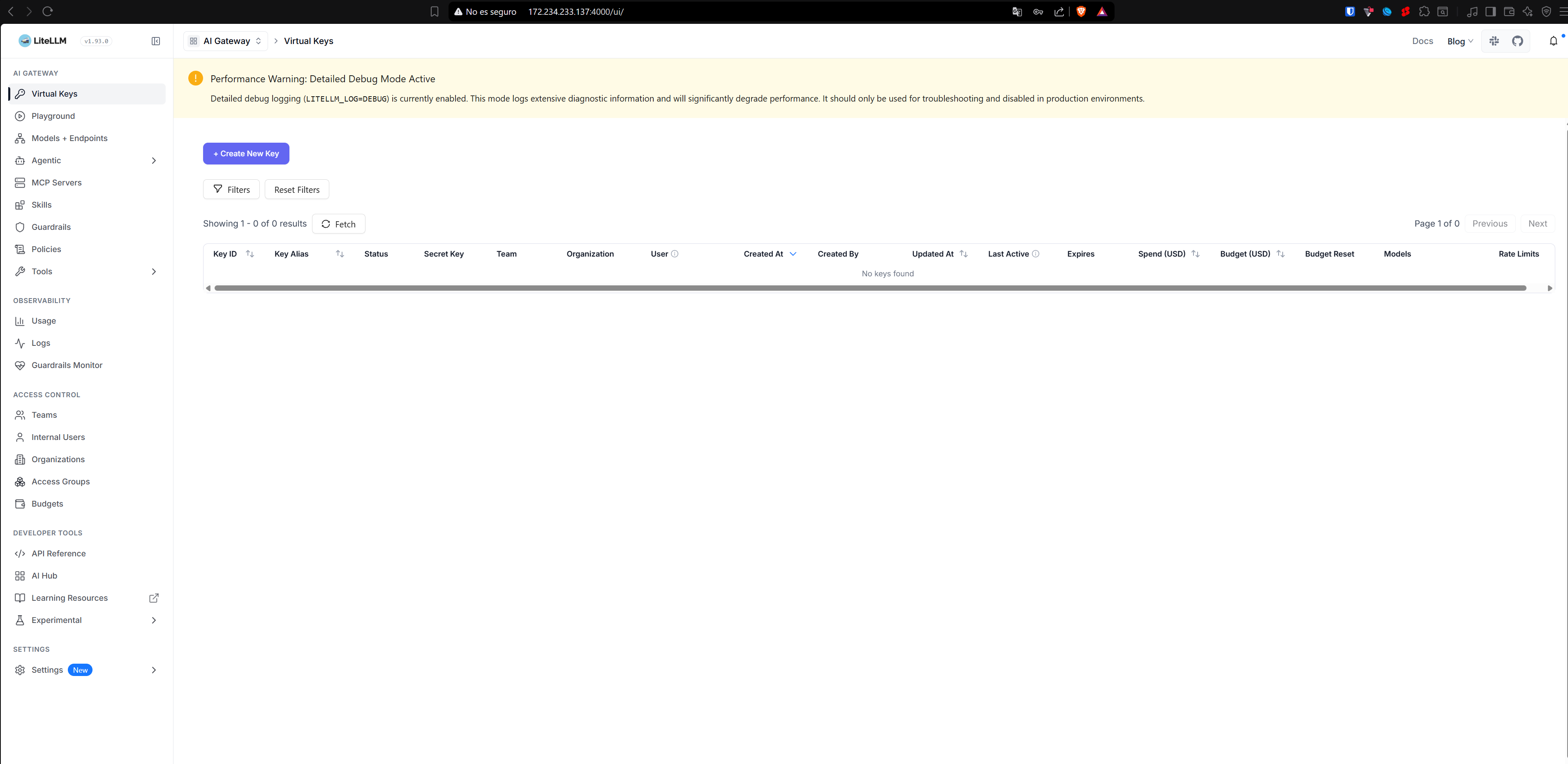Viewport: 1568px width, 764px height.
Task: Open the Policies page
Action: click(x=87, y=250)
